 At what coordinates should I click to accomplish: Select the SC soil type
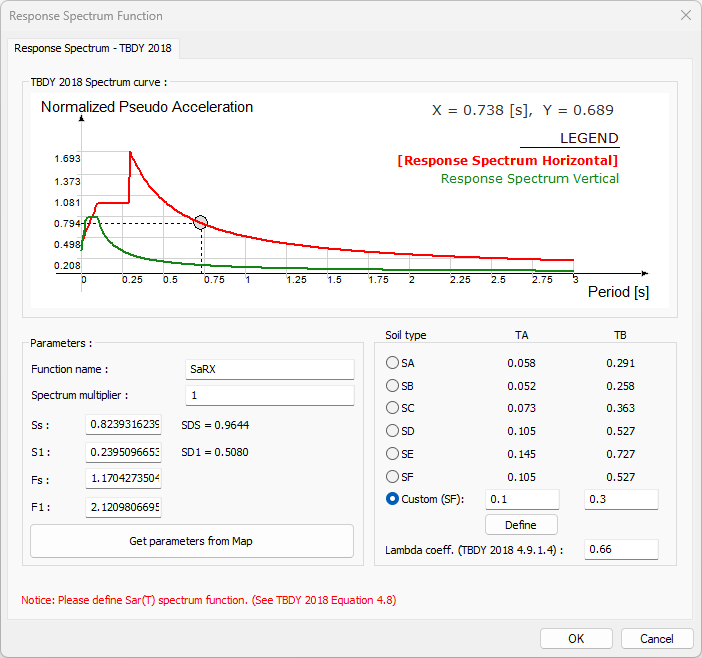coord(393,408)
